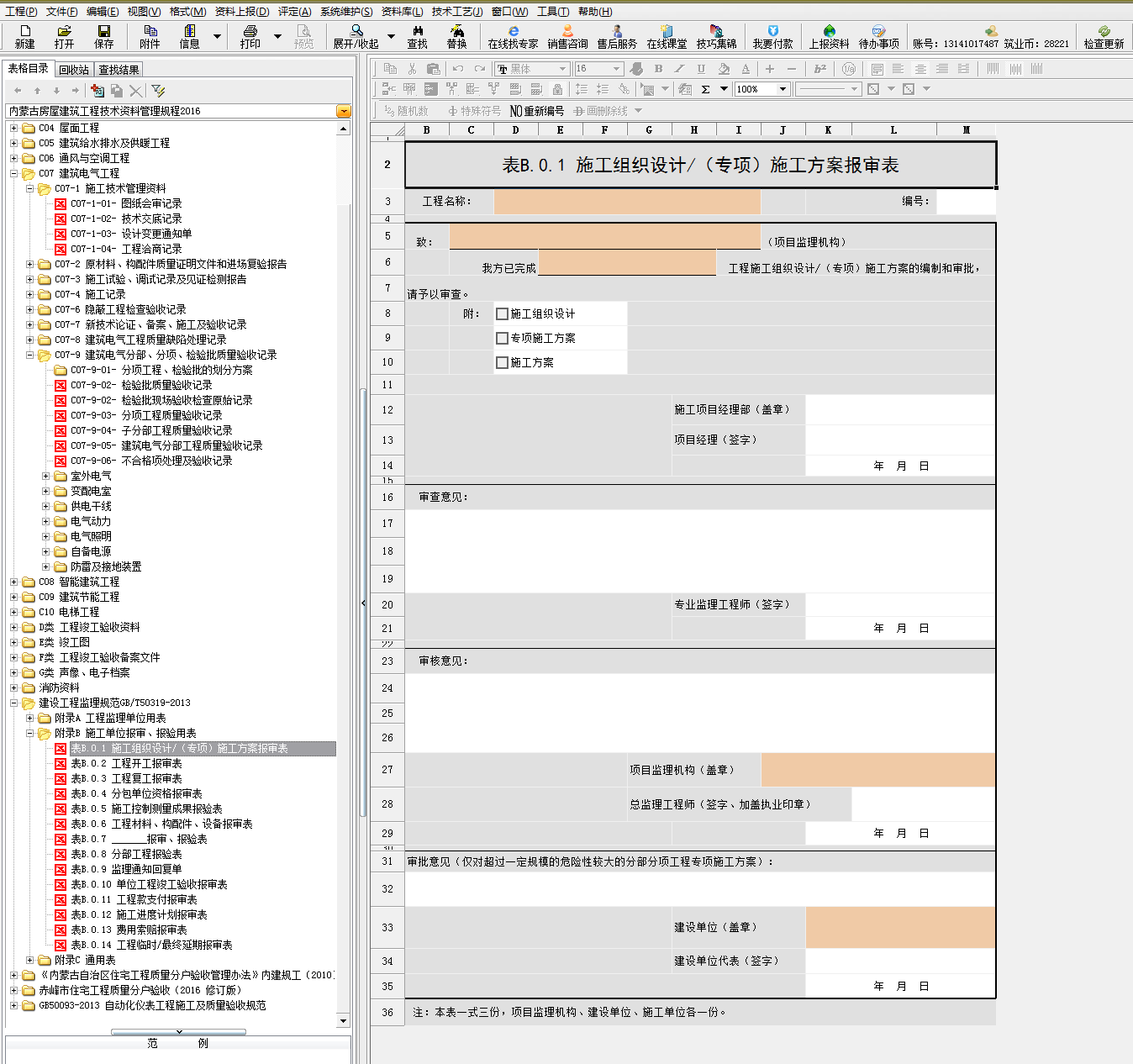Viewport: 1133px width, 1064px height.
Task: Click the 检查更新 check update icon
Action: [x=1104, y=37]
